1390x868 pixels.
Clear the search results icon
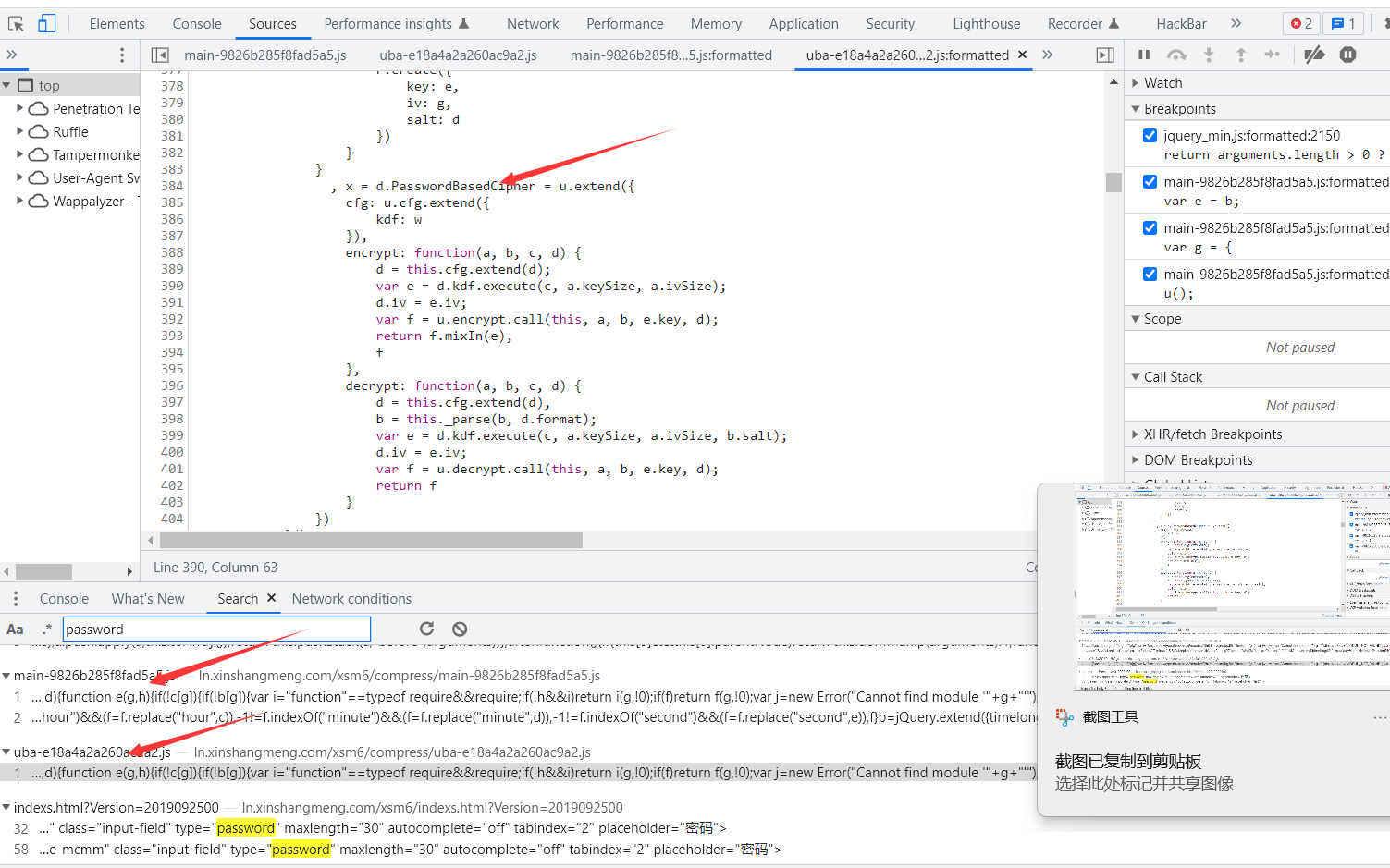(x=460, y=629)
